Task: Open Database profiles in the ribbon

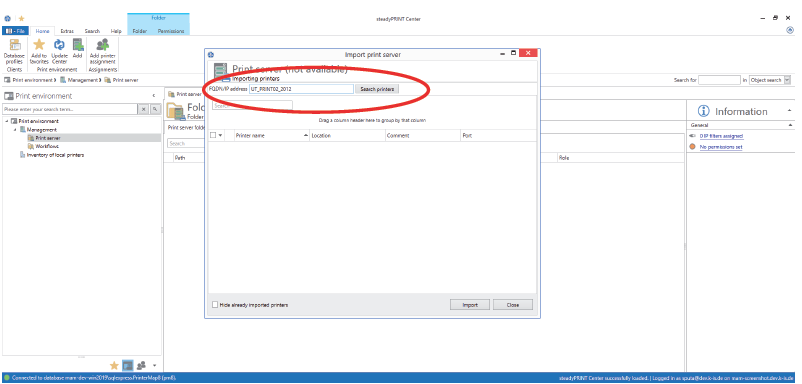Action: click(14, 51)
